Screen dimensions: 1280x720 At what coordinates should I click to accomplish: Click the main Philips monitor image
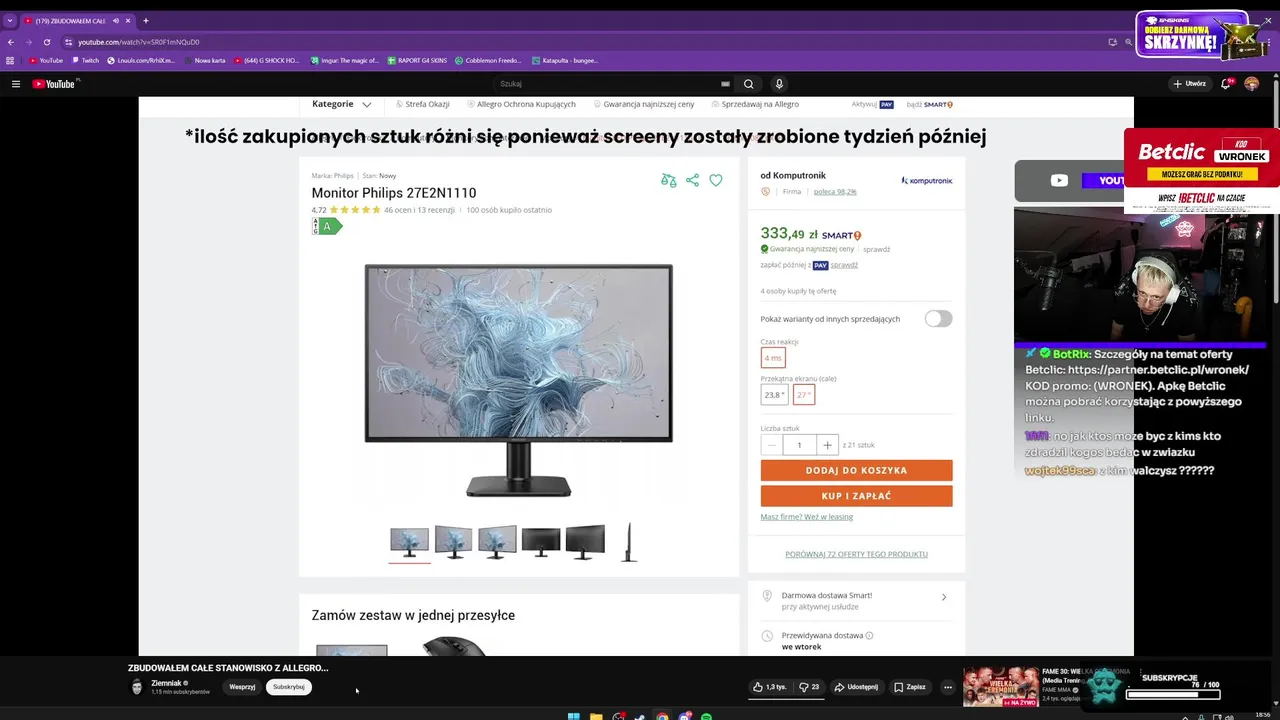pos(518,380)
